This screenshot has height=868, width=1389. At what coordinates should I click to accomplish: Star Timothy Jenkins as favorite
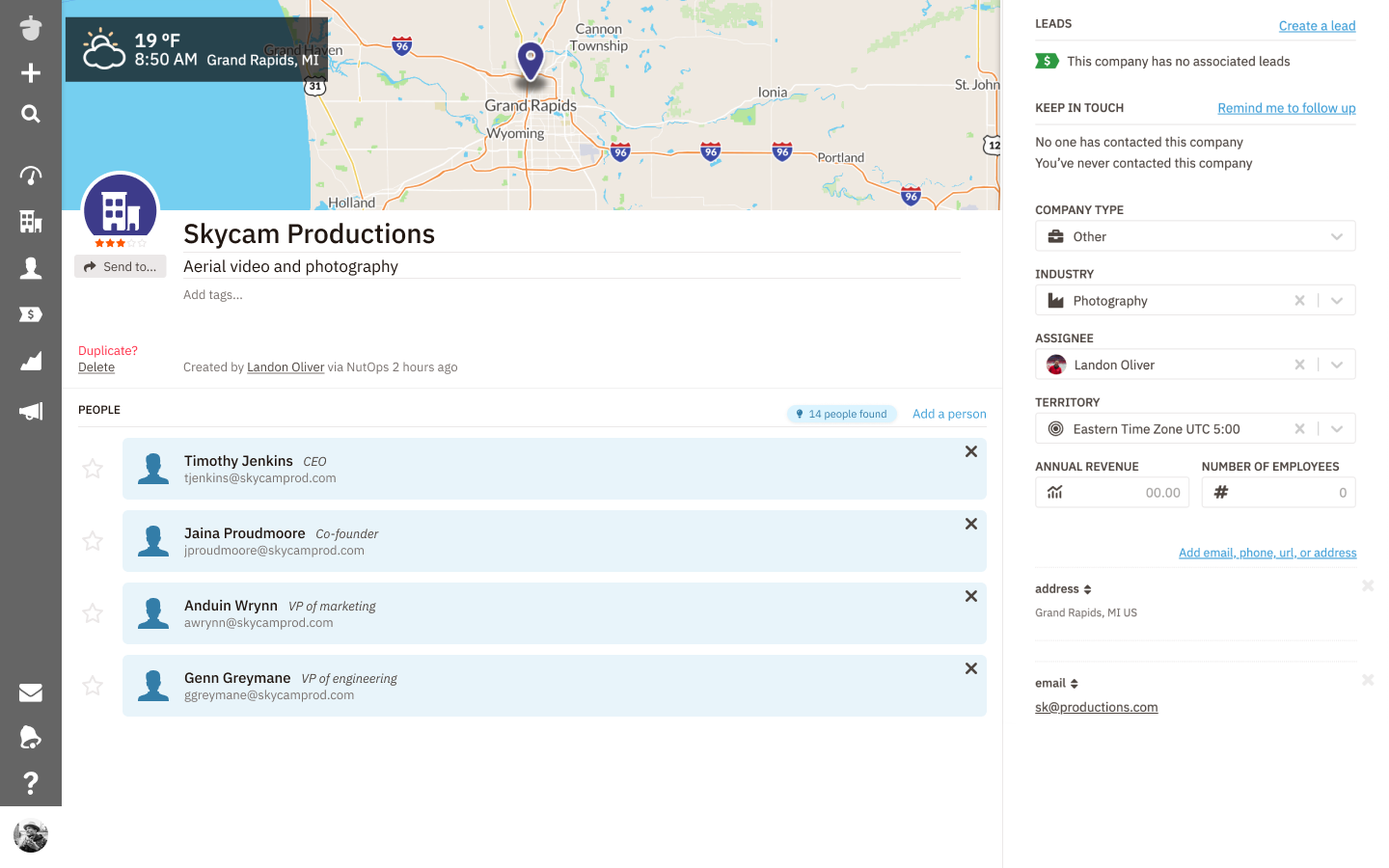[93, 469]
